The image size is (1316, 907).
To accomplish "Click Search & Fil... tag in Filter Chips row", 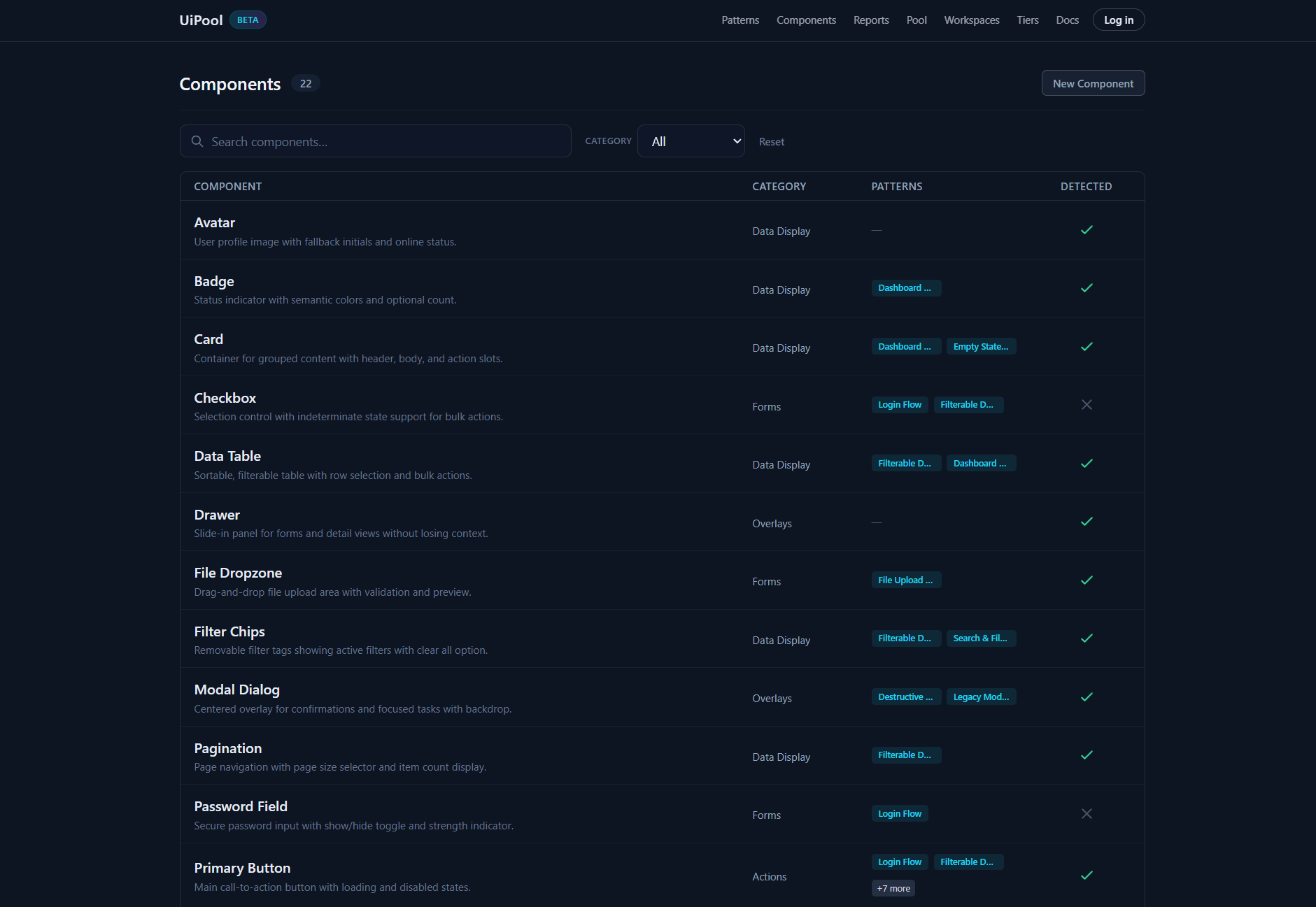I will click(981, 638).
